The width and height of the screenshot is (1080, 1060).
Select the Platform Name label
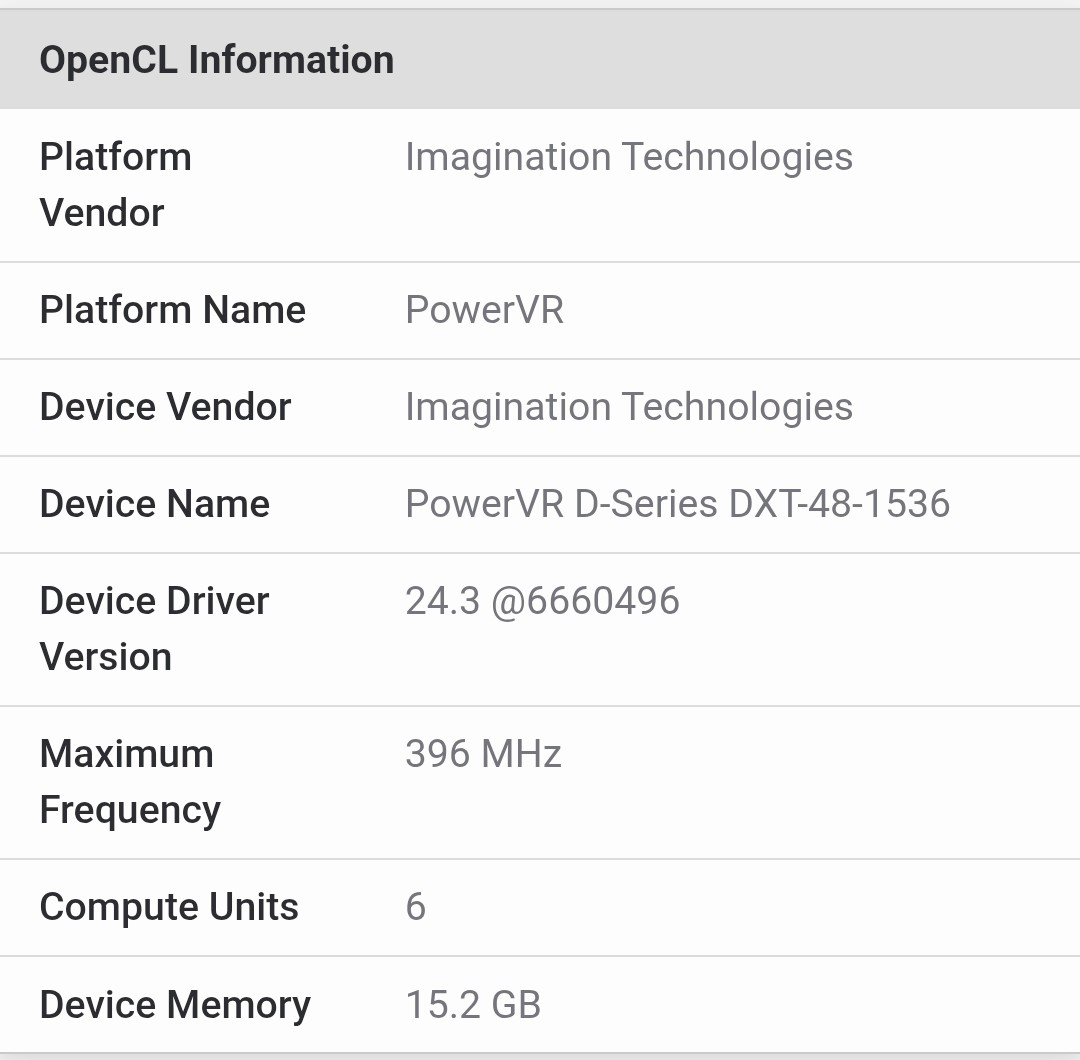point(172,310)
